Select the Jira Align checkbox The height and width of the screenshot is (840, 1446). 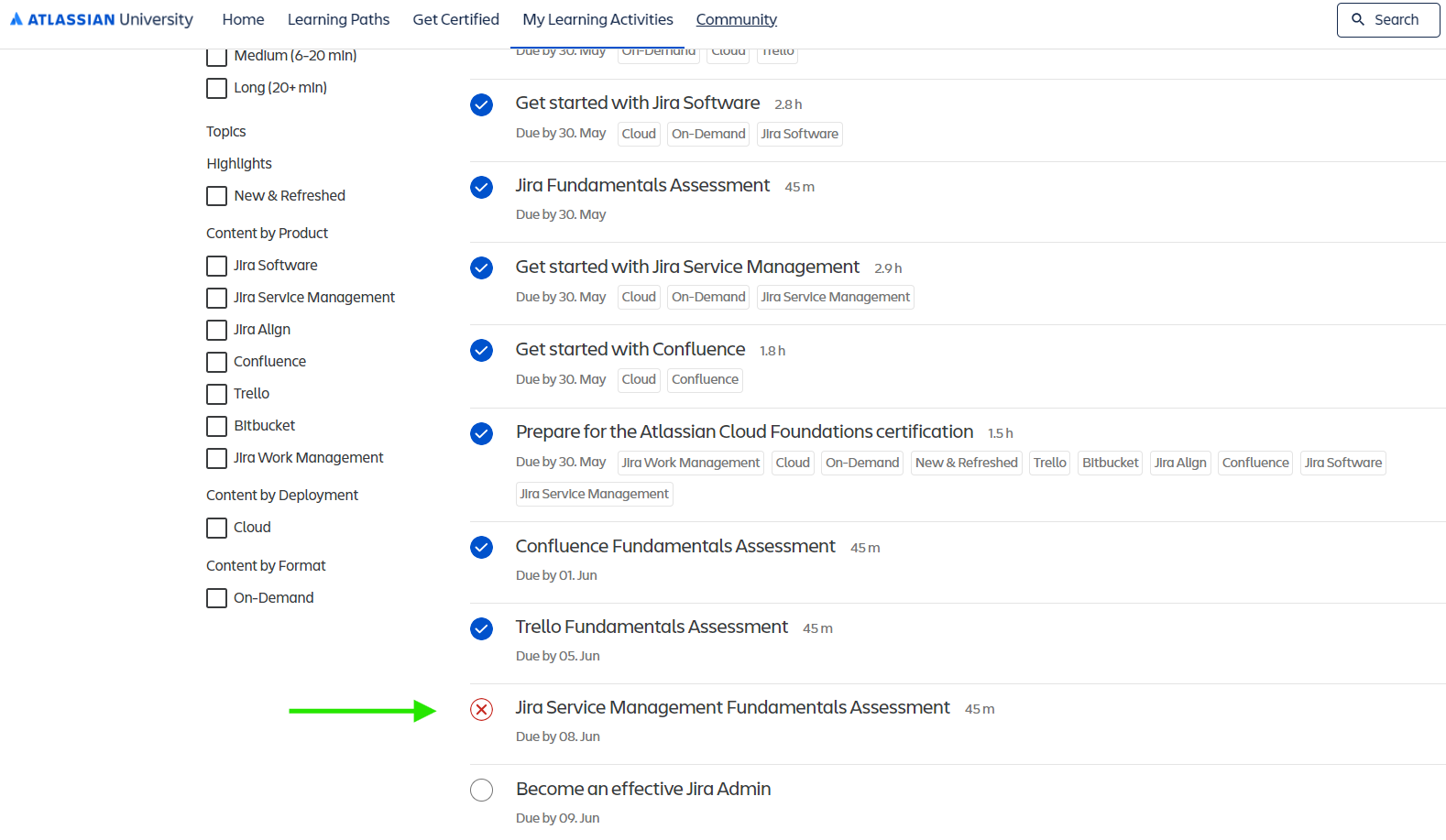click(x=217, y=330)
